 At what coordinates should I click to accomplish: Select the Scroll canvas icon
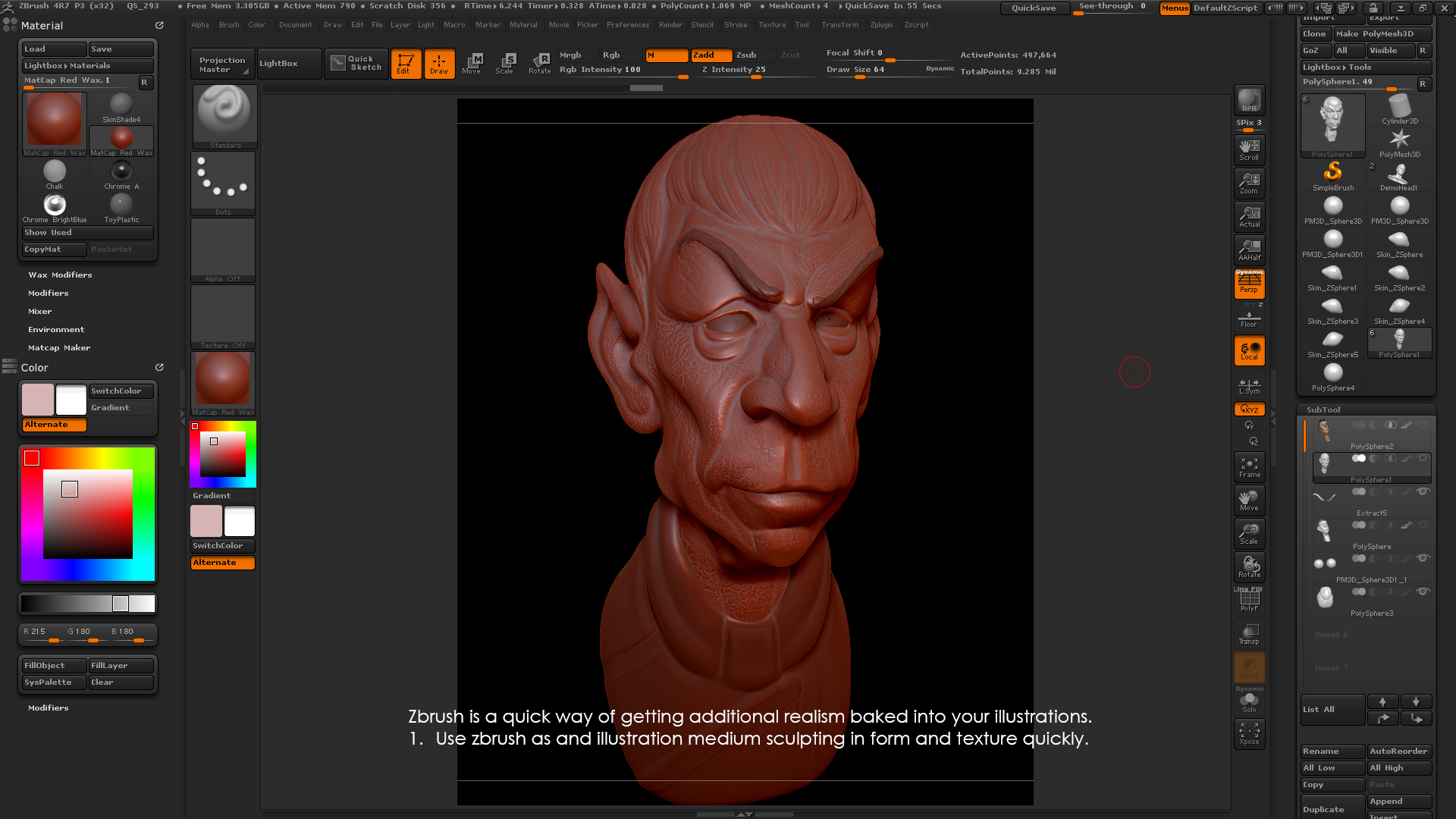[x=1249, y=149]
